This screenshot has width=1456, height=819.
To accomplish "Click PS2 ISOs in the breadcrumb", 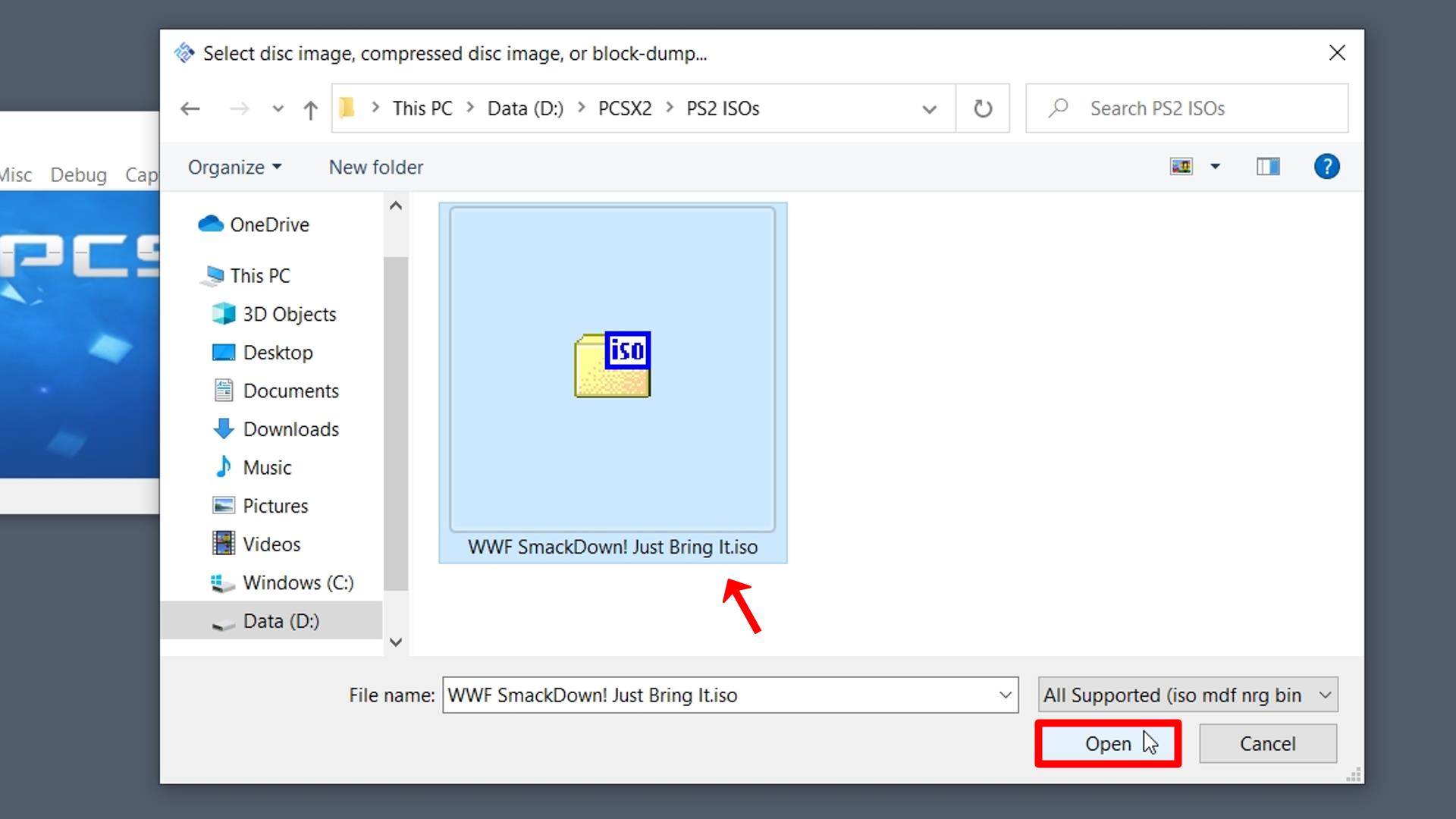I will tap(723, 108).
